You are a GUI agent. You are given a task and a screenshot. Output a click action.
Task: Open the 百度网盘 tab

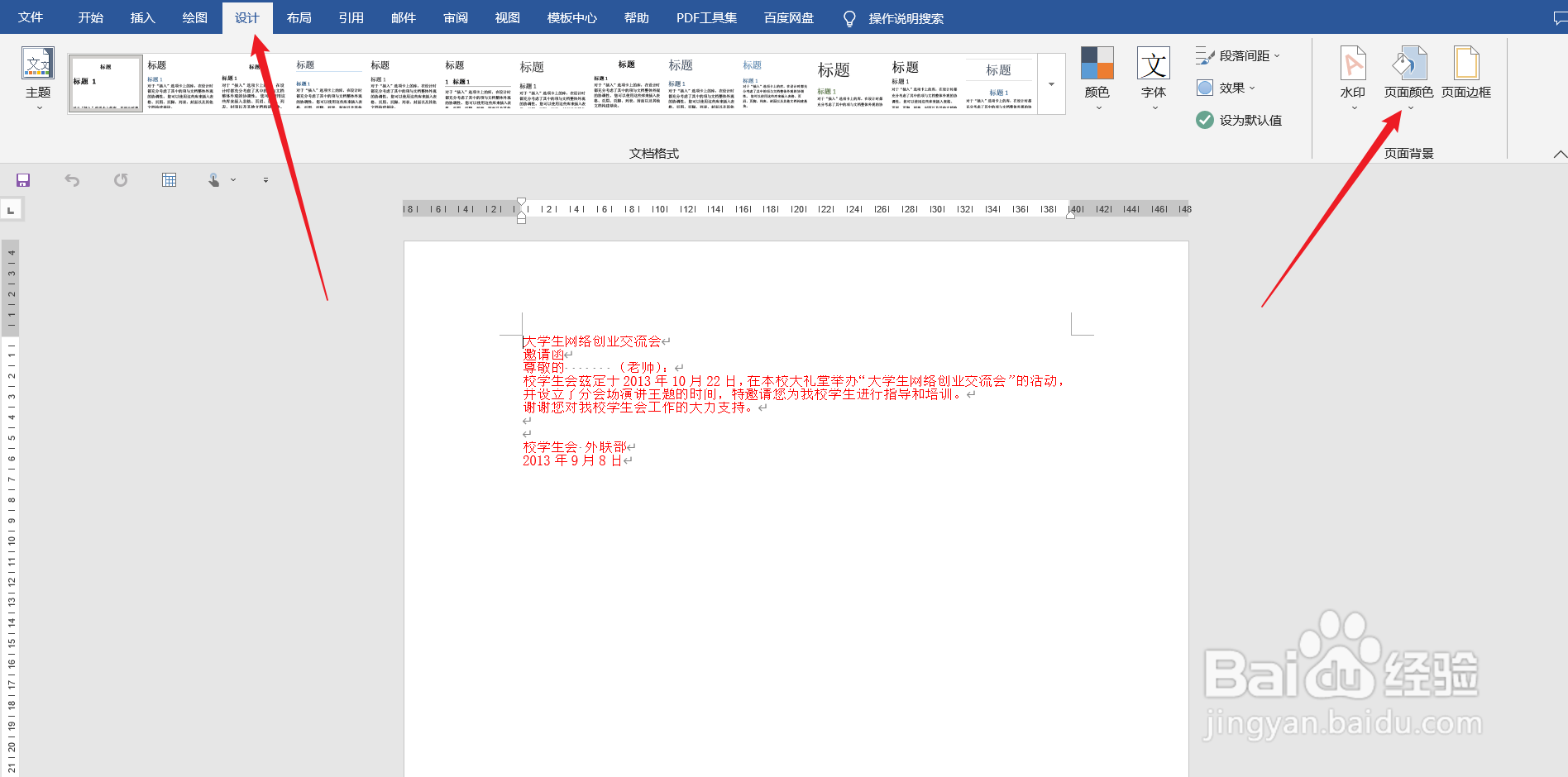point(789,17)
